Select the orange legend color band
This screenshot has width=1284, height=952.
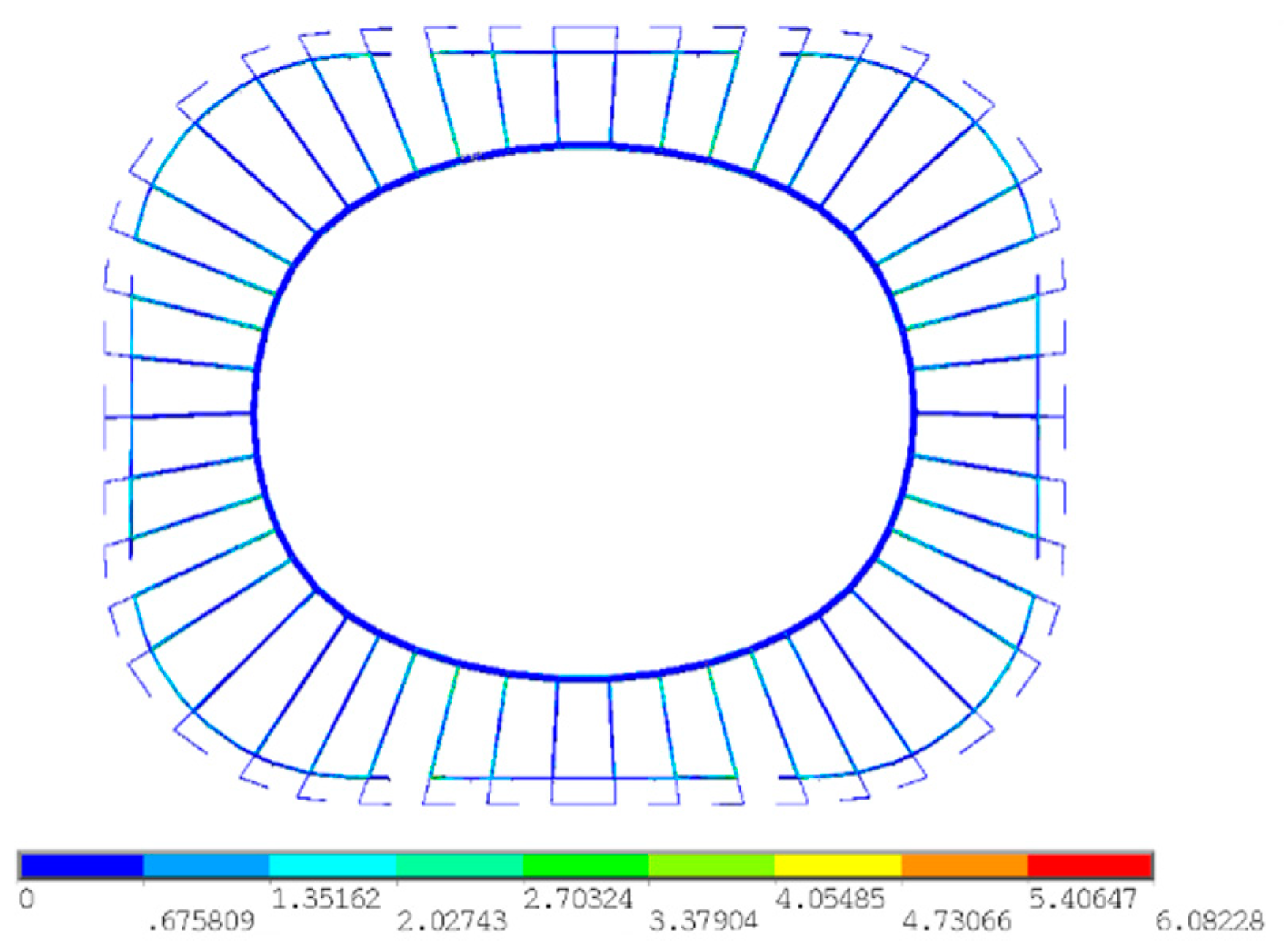tap(964, 866)
